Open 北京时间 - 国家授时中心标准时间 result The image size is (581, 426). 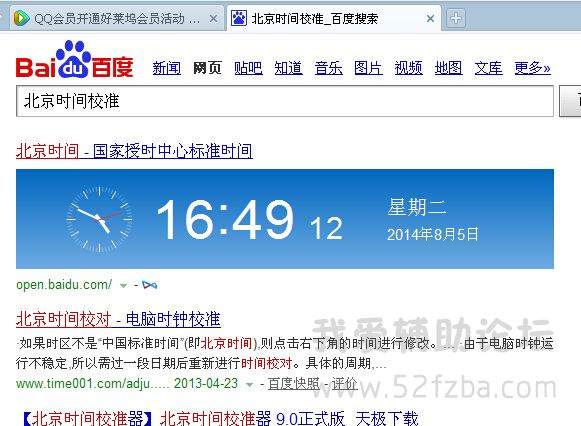coord(135,151)
